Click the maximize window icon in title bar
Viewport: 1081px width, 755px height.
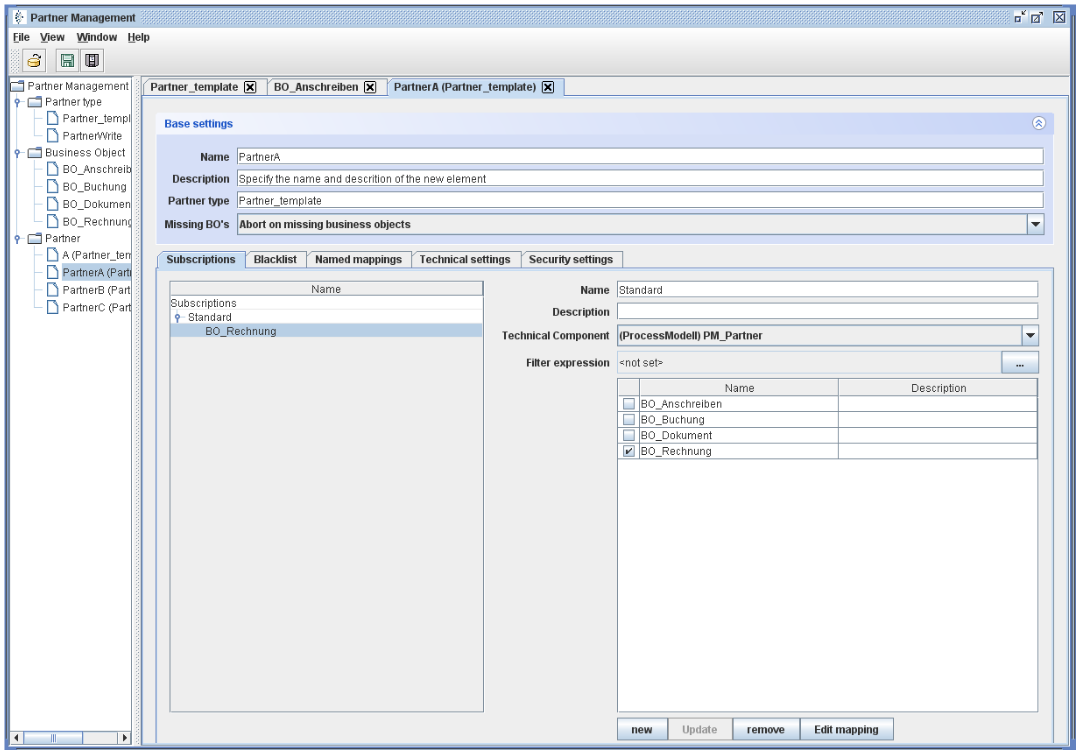point(1037,17)
